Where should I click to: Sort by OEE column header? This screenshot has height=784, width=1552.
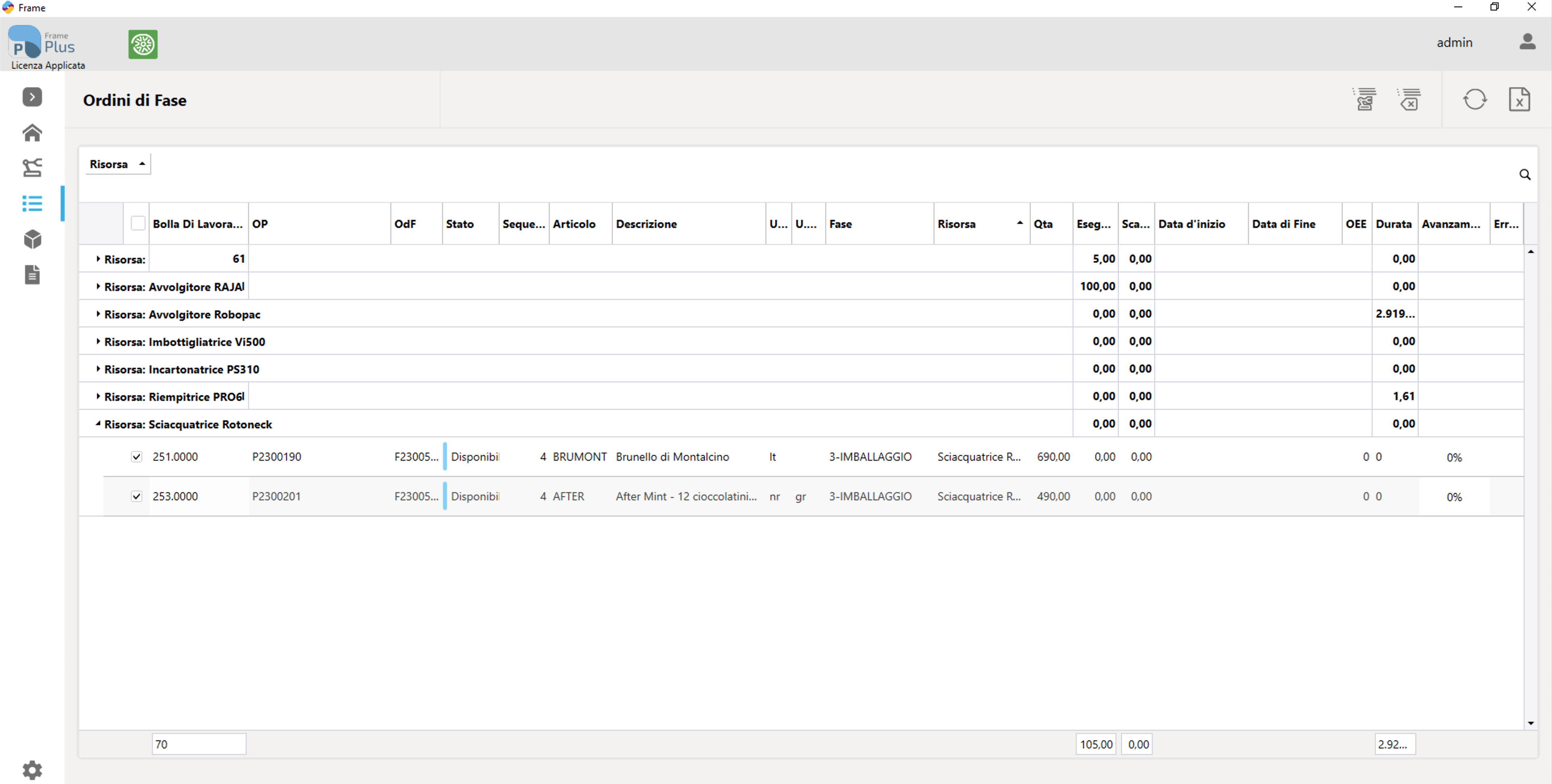pos(1356,223)
